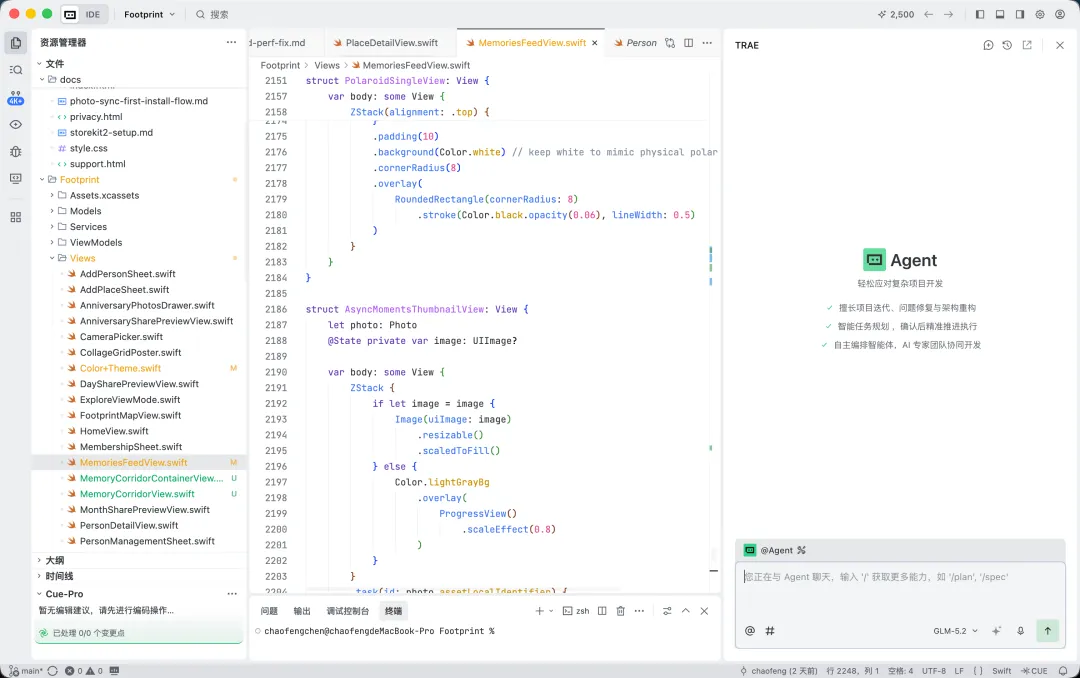Click the main branch indicator in status bar

coord(26,671)
